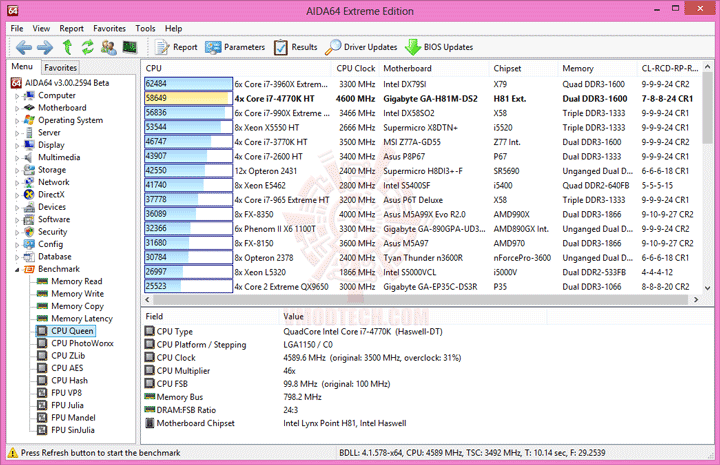
Task: Open benchmark Parameters
Action: coord(235,47)
